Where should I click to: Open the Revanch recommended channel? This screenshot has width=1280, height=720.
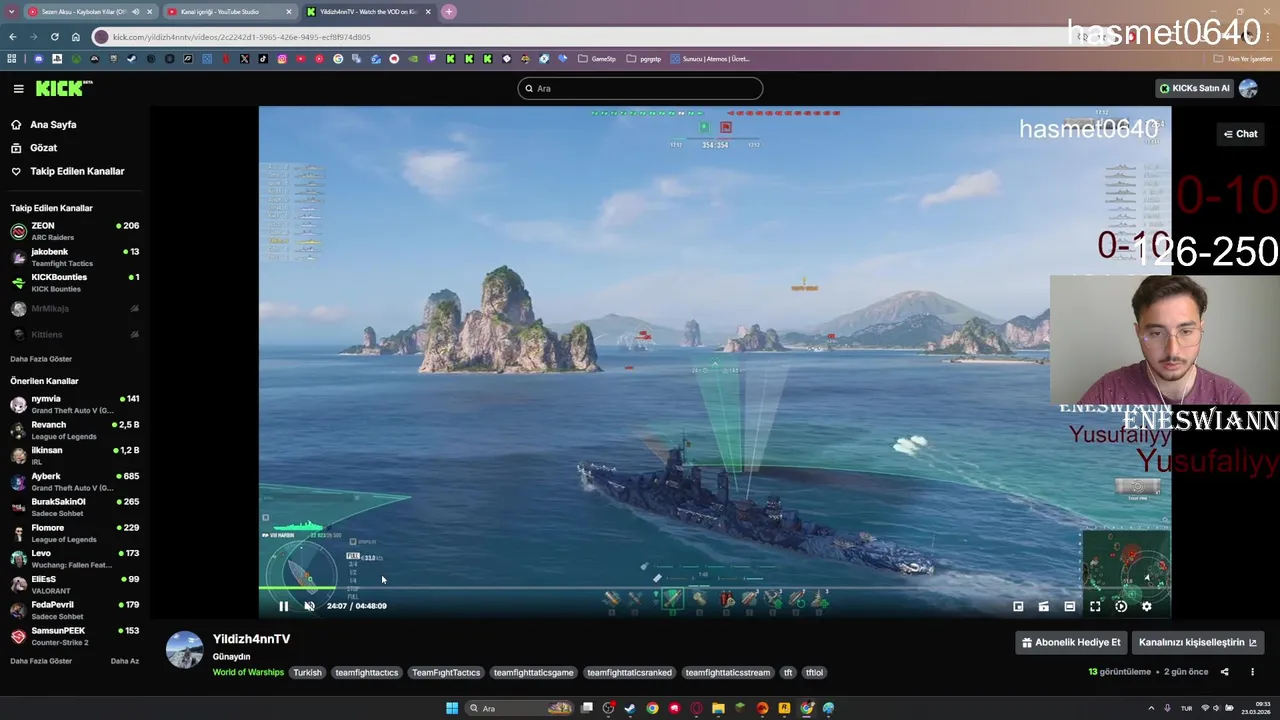tap(75, 430)
